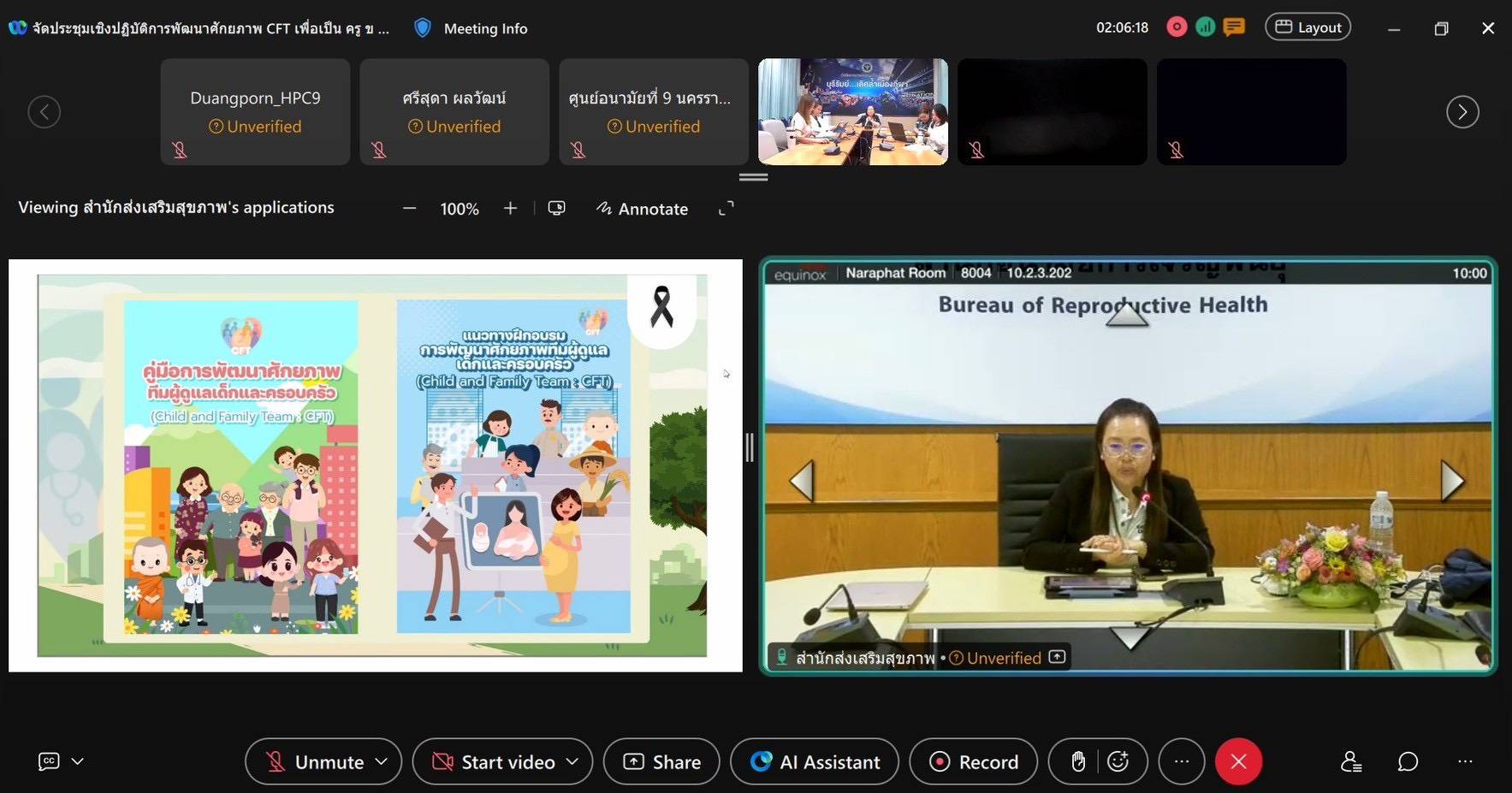Turn on camera with Start video
The width and height of the screenshot is (1512, 793).
[x=493, y=761]
